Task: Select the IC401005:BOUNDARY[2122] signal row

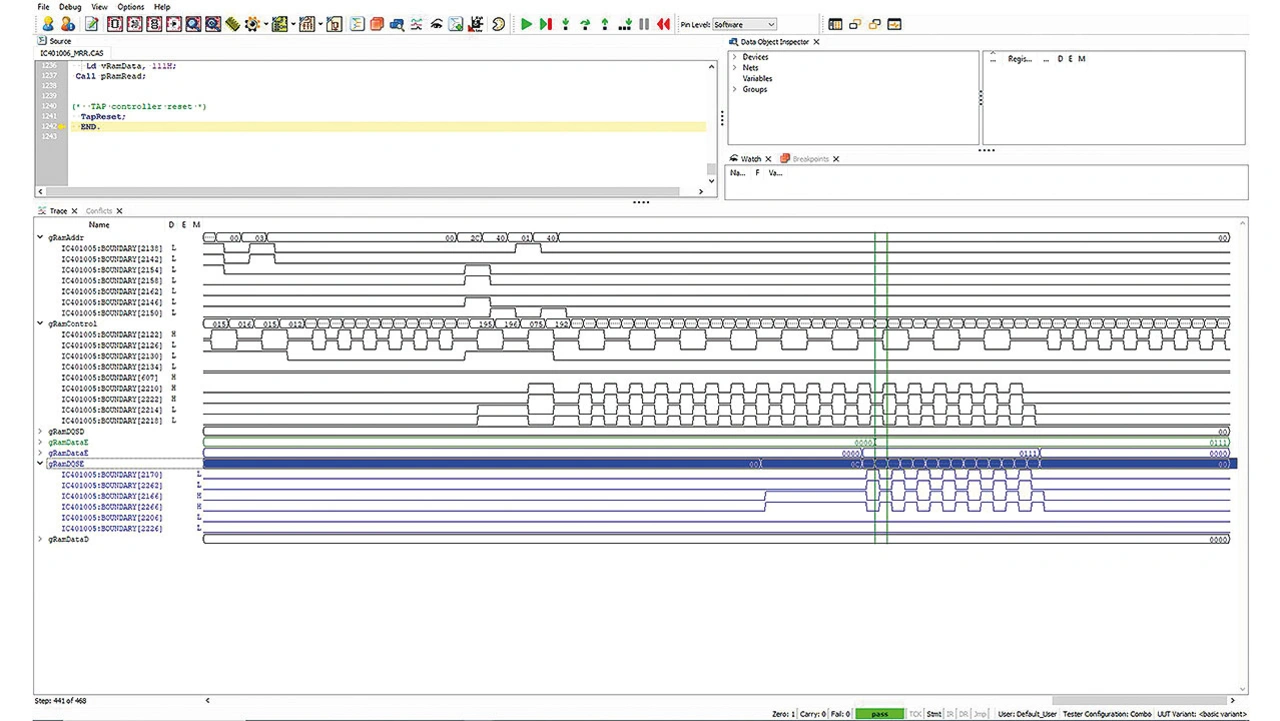Action: coord(112,335)
